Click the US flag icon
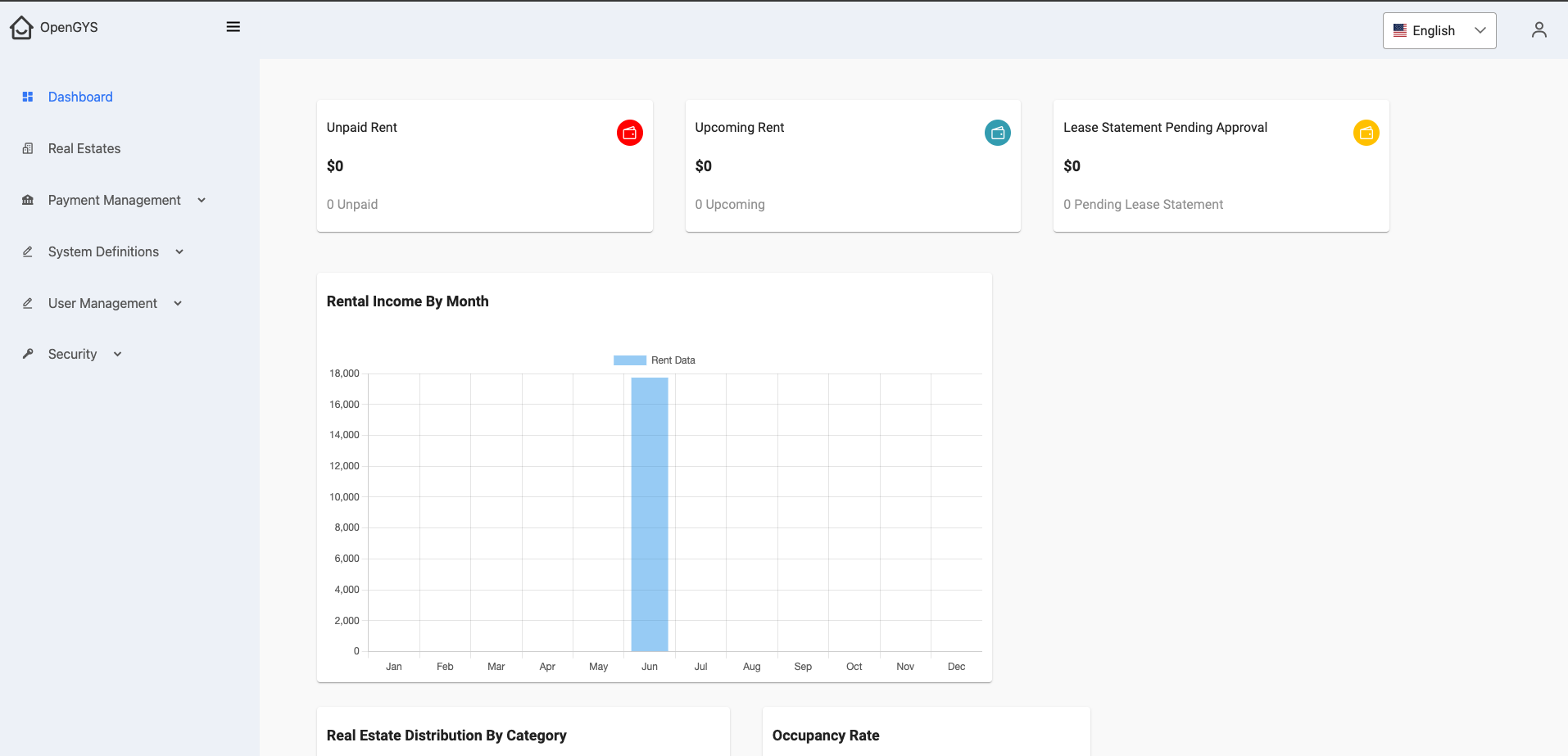The height and width of the screenshot is (756, 1568). click(1400, 30)
